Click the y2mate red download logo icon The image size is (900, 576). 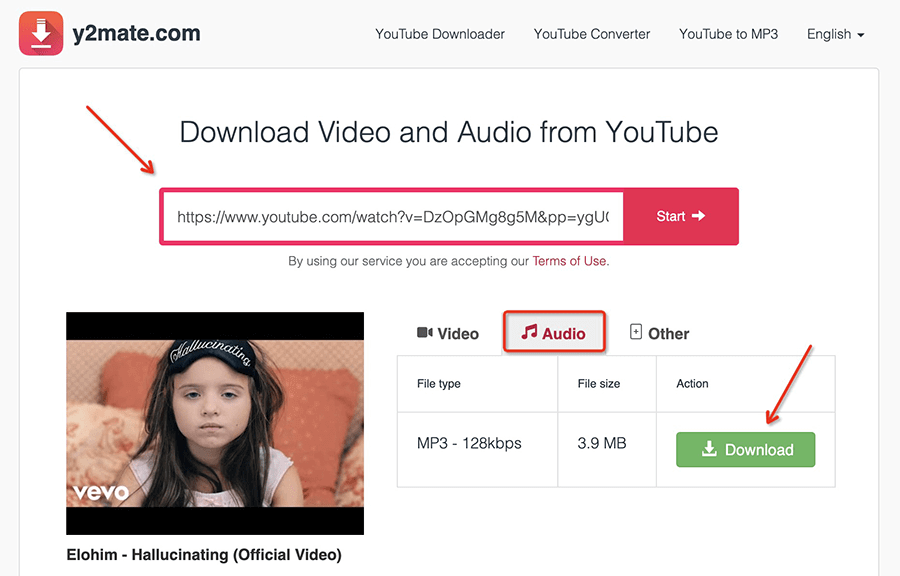tap(41, 33)
